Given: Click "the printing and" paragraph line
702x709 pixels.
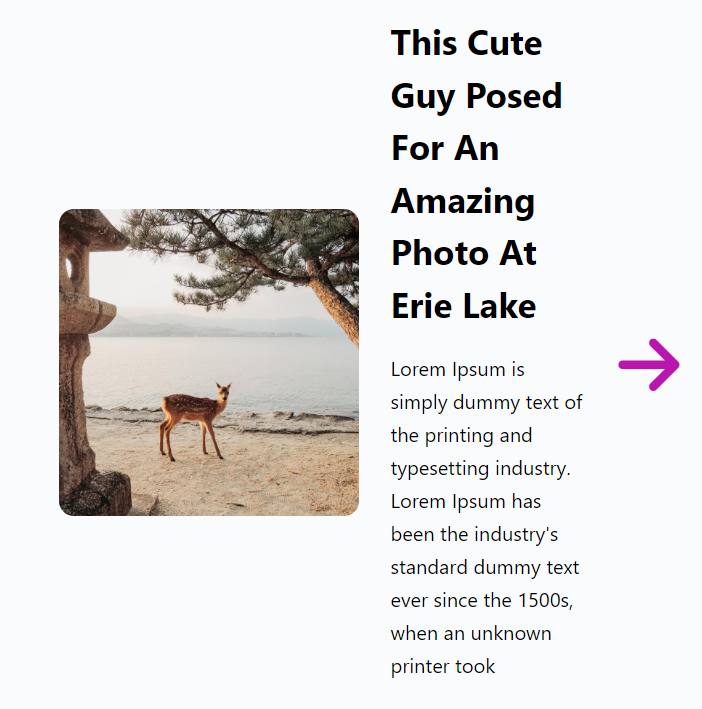Looking at the screenshot, I should coord(461,436).
